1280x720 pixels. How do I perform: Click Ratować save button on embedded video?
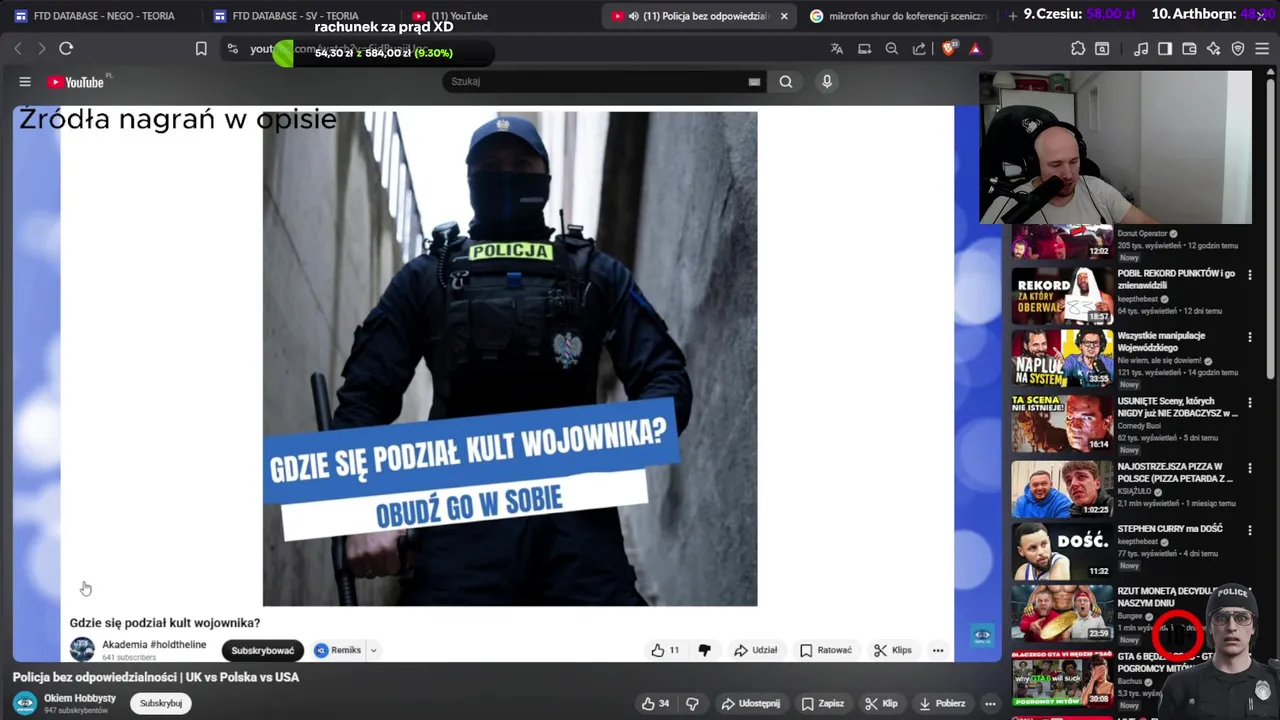point(826,650)
